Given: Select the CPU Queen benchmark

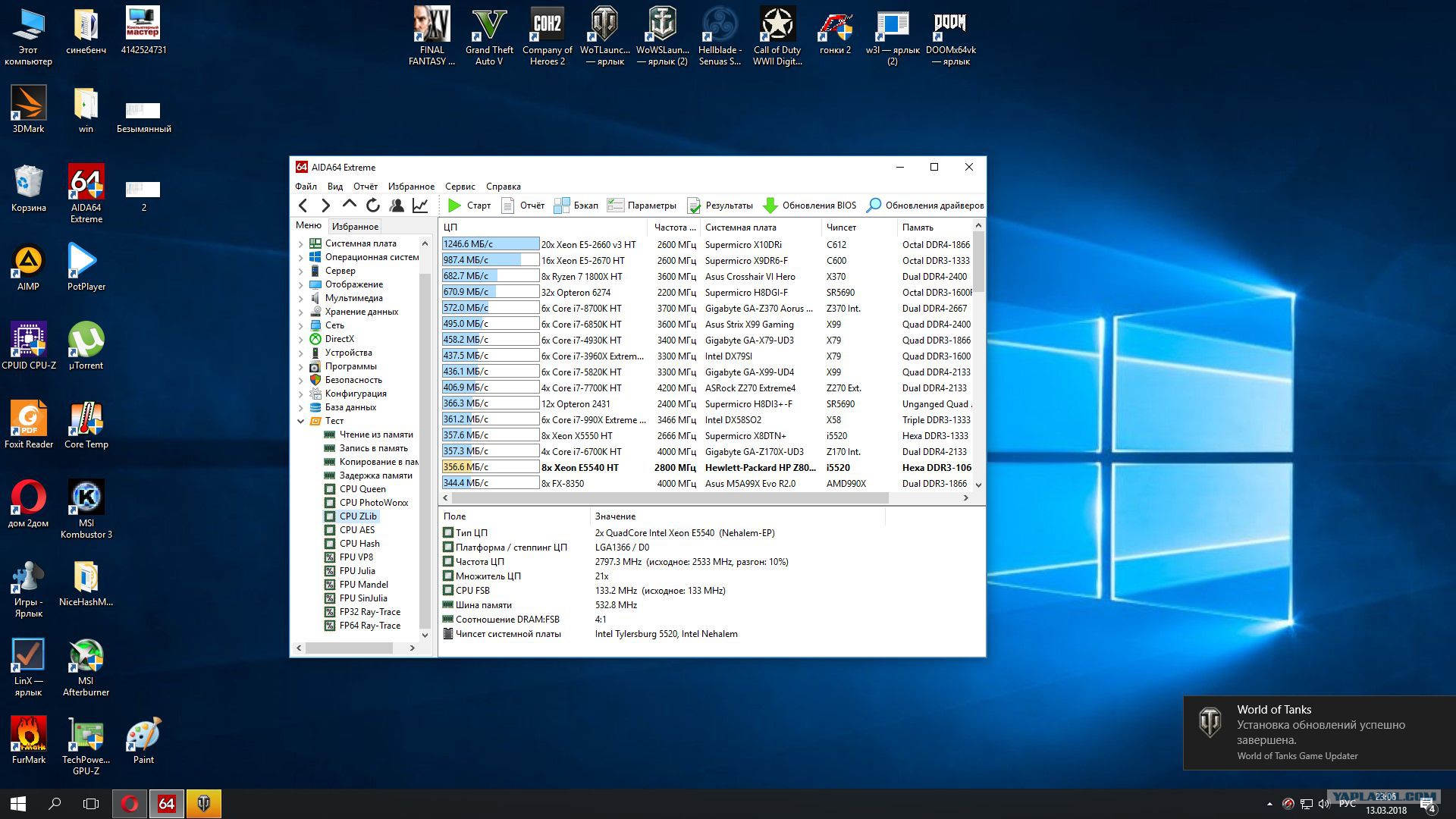Looking at the screenshot, I should point(362,489).
